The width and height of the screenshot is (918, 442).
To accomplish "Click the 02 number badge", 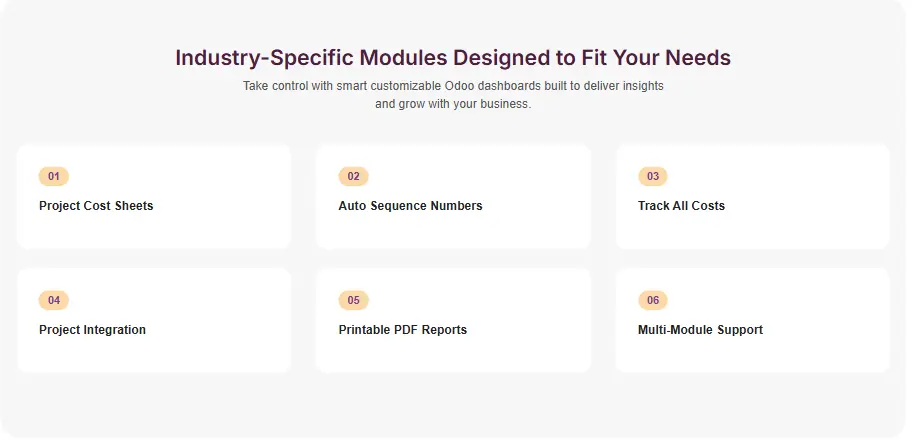I will 353,177.
